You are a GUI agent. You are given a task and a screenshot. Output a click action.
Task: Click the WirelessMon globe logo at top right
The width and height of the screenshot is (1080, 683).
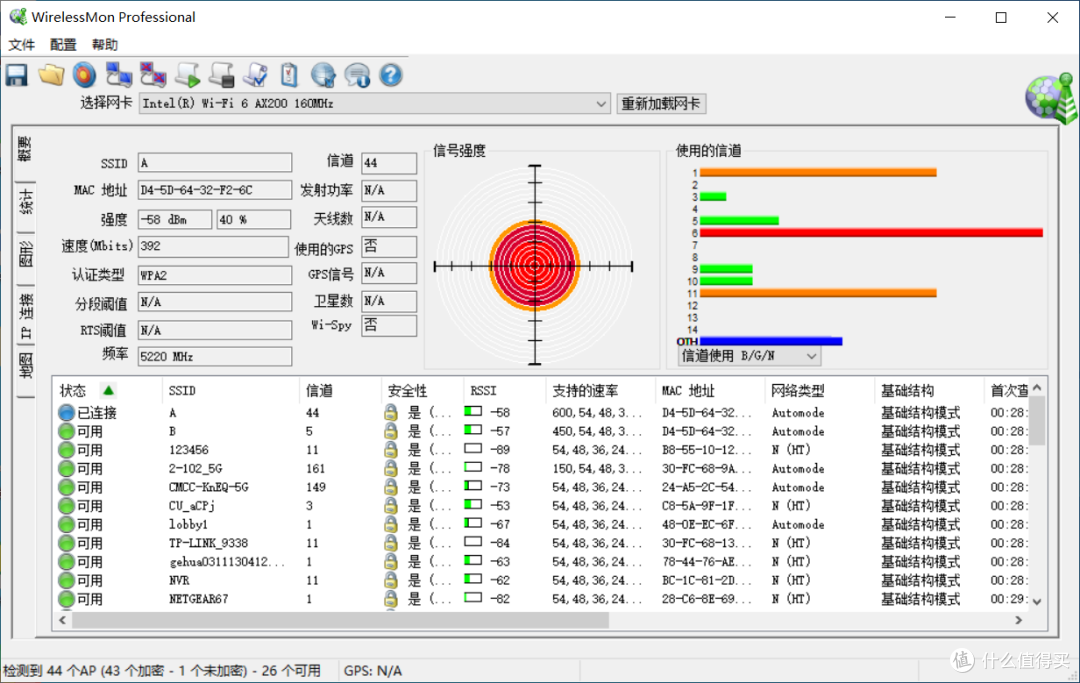pos(1050,98)
